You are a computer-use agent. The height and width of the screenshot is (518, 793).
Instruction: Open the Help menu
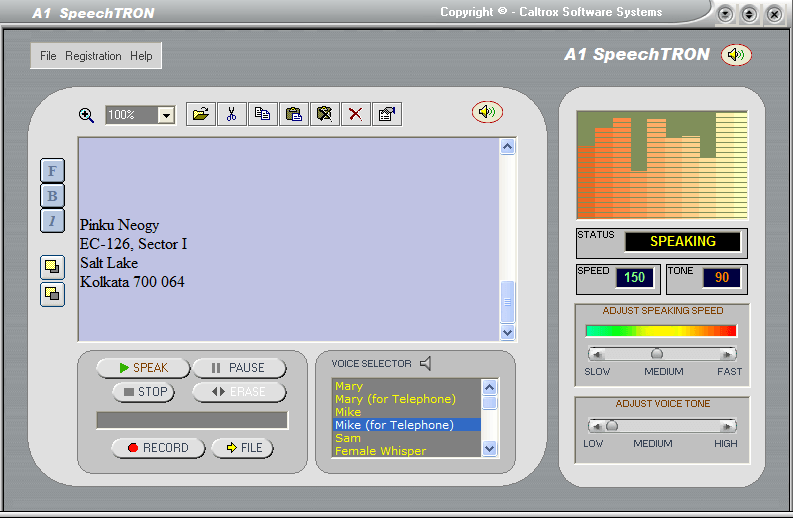(x=141, y=56)
